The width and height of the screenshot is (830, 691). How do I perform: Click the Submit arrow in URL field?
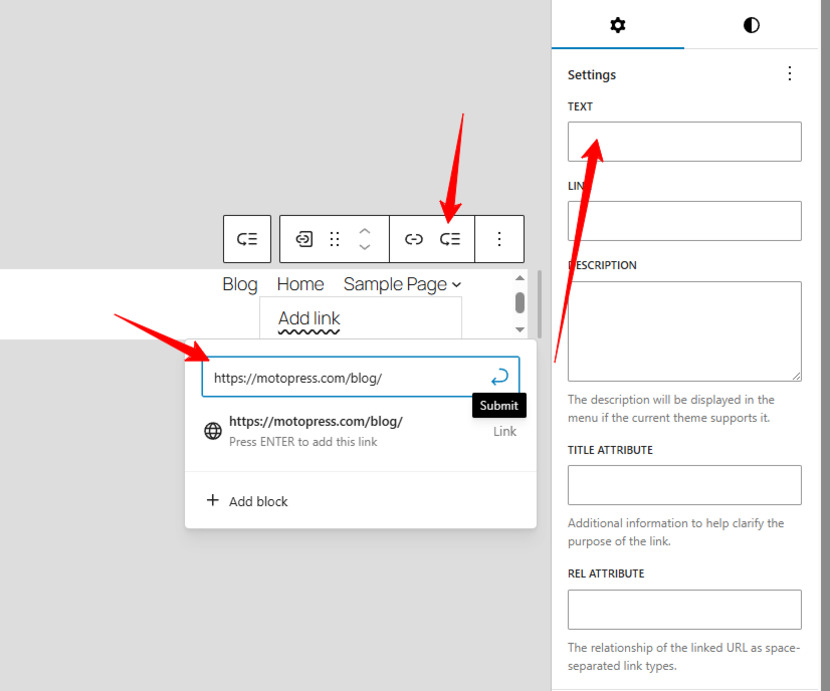(x=499, y=377)
